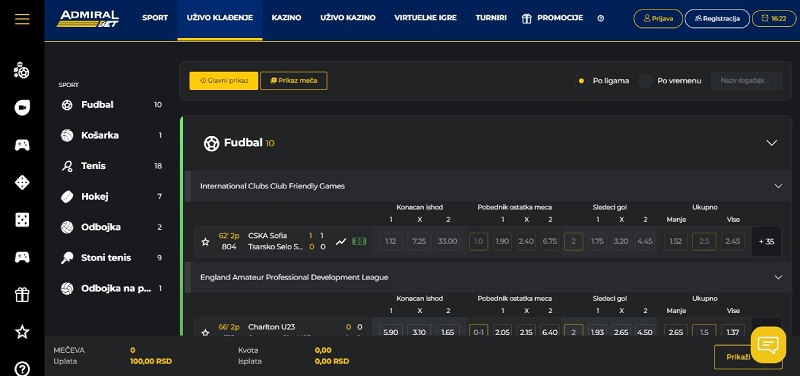Open the KAZINO tab
The image size is (800, 376).
(x=286, y=18)
